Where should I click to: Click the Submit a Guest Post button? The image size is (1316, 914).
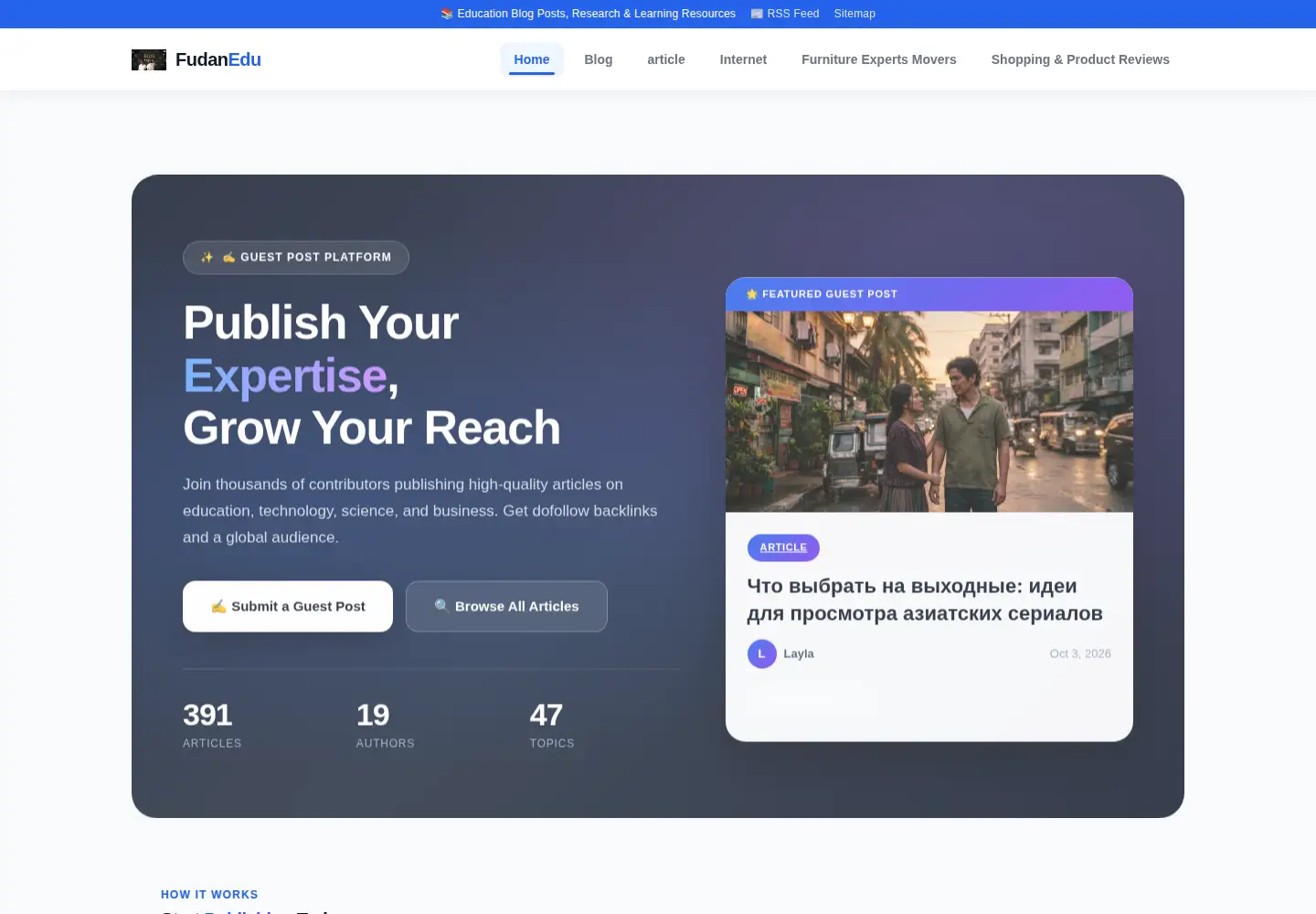pos(288,606)
